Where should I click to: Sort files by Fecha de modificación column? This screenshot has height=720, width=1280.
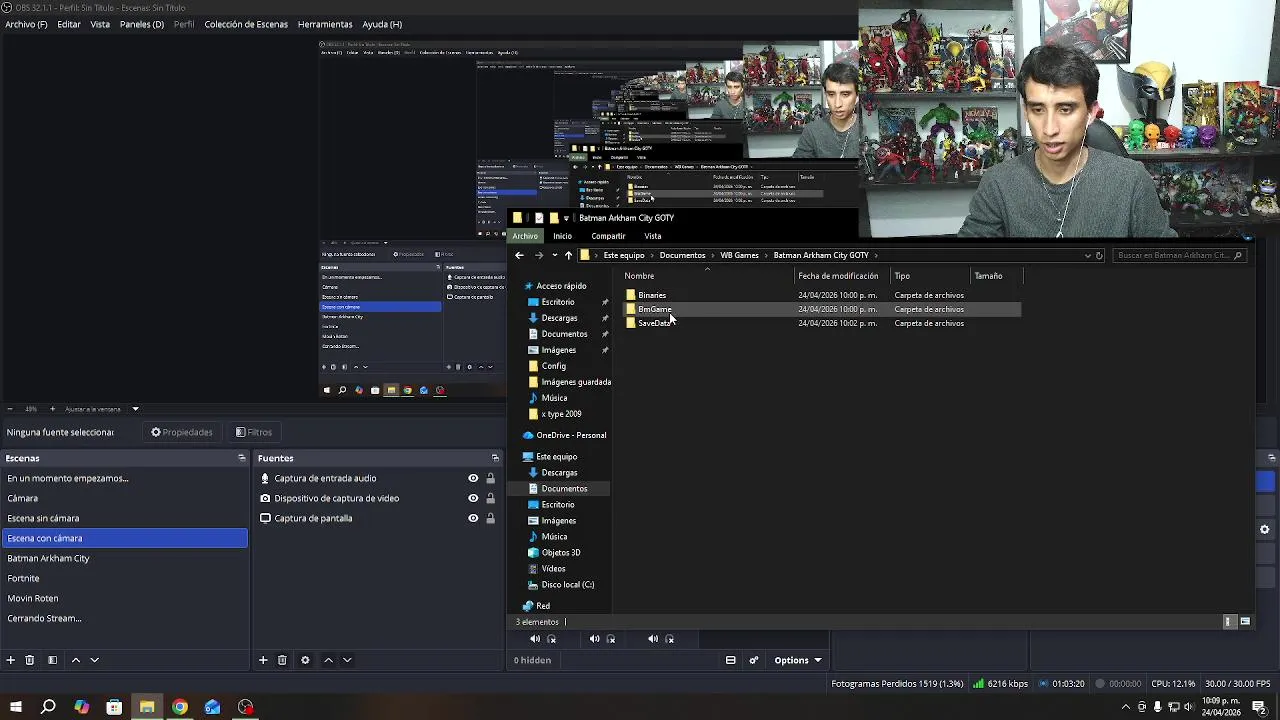click(x=838, y=276)
